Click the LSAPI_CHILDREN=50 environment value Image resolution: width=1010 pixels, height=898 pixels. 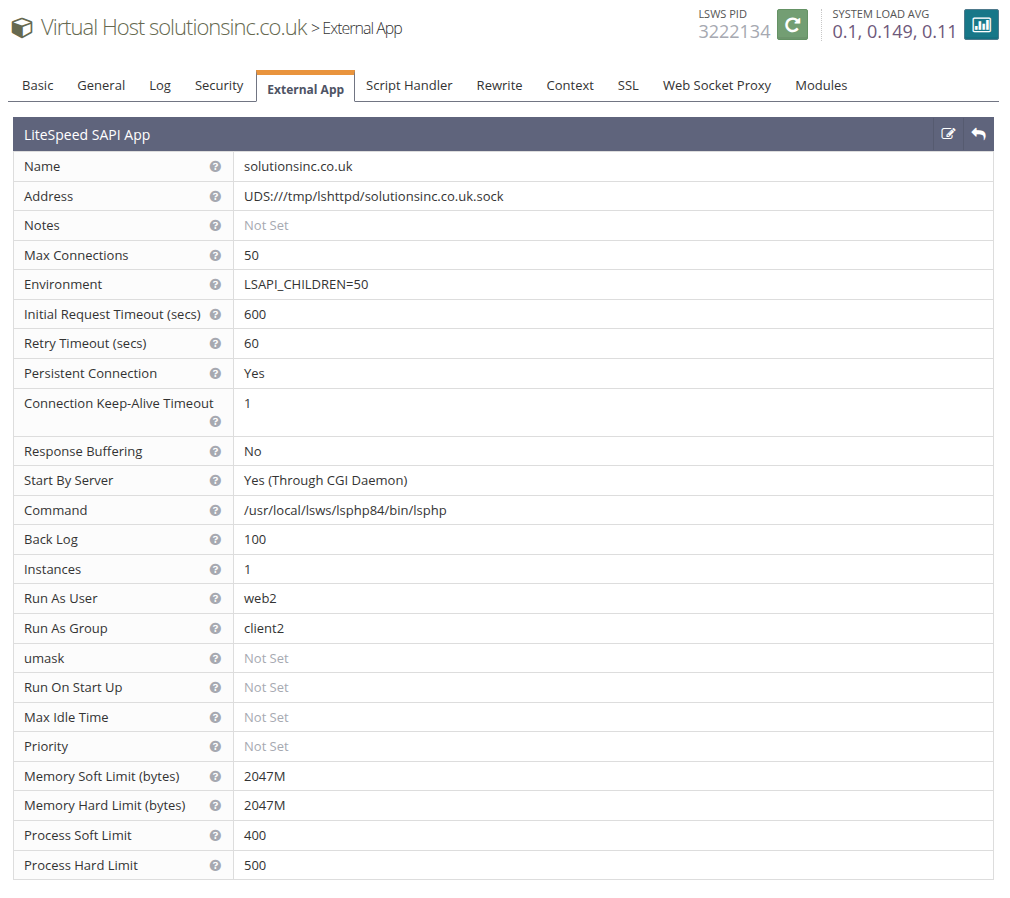[x=306, y=285]
